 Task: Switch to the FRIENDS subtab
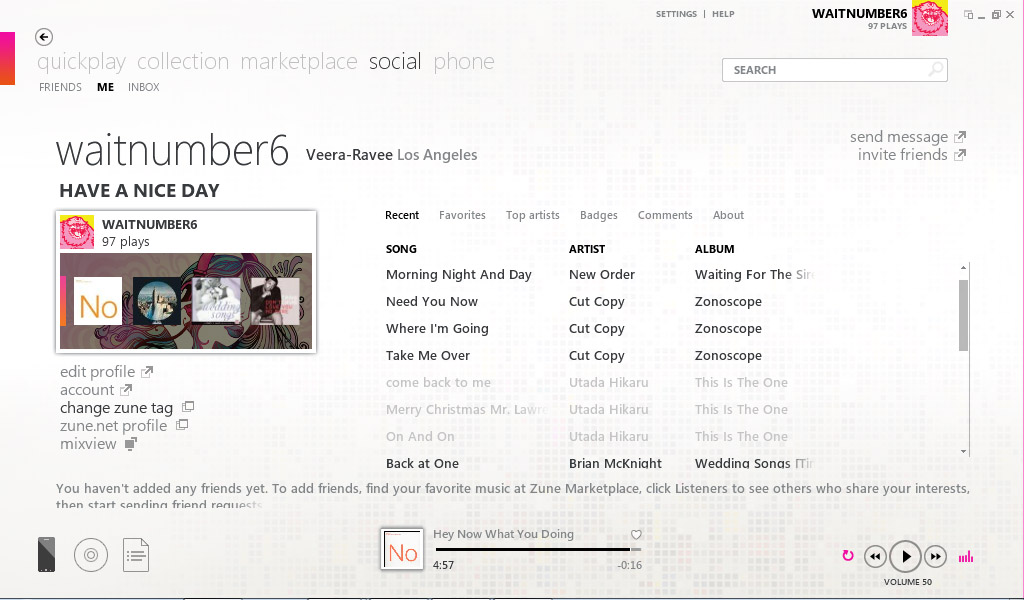(x=60, y=87)
